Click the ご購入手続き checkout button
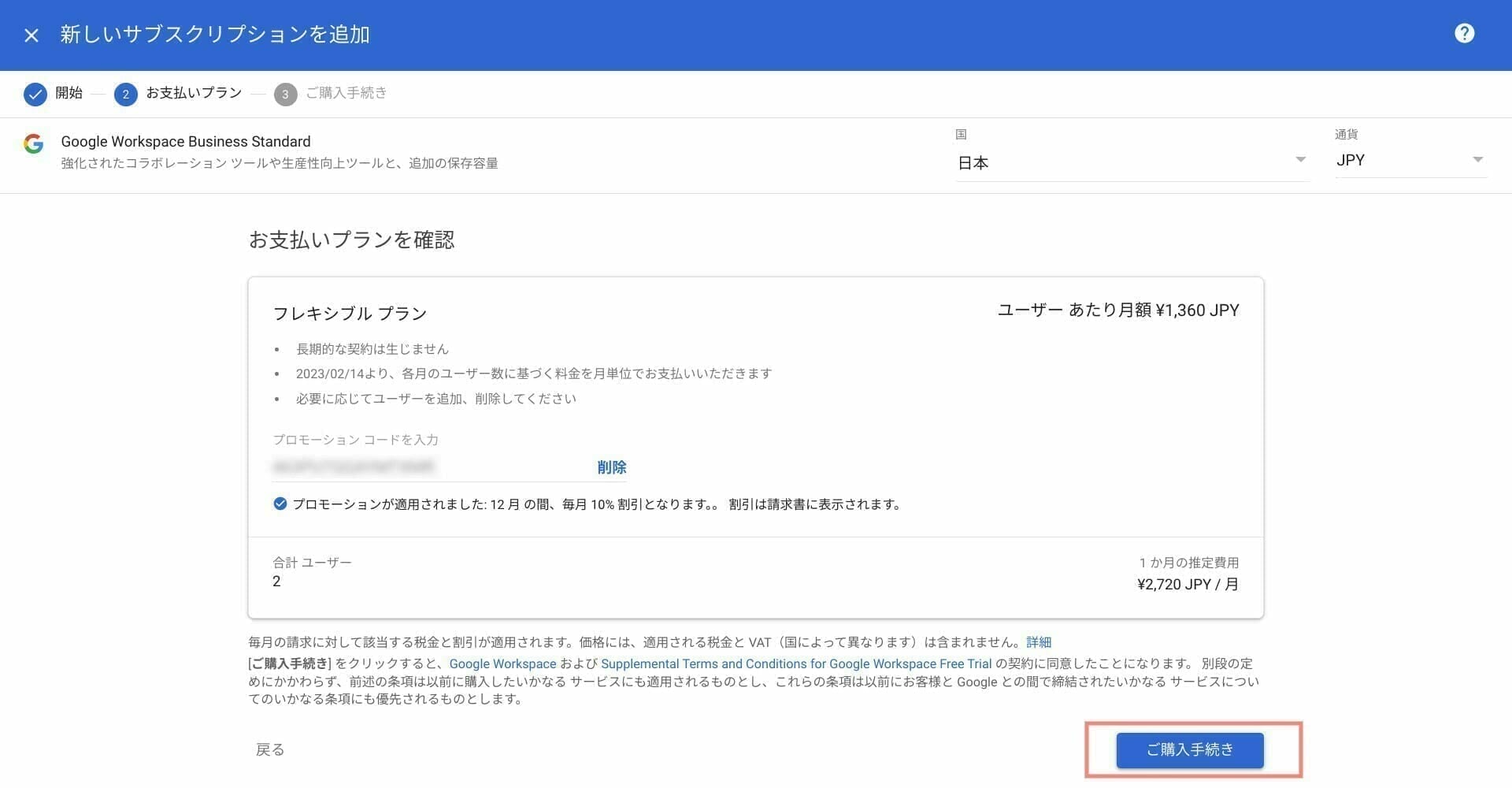The height and width of the screenshot is (788, 1512). [x=1190, y=750]
